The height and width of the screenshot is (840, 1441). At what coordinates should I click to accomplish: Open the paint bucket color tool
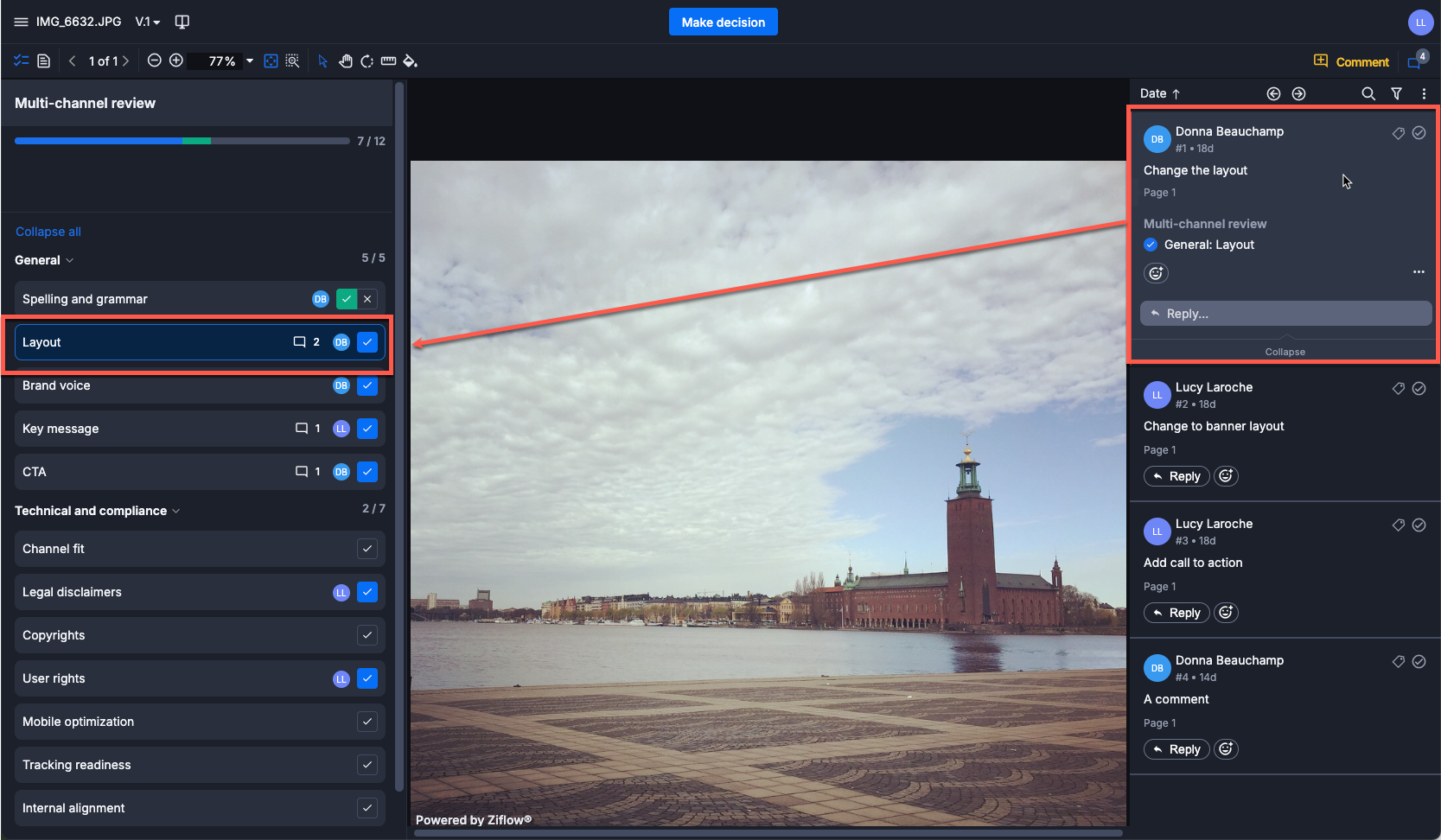pos(410,61)
